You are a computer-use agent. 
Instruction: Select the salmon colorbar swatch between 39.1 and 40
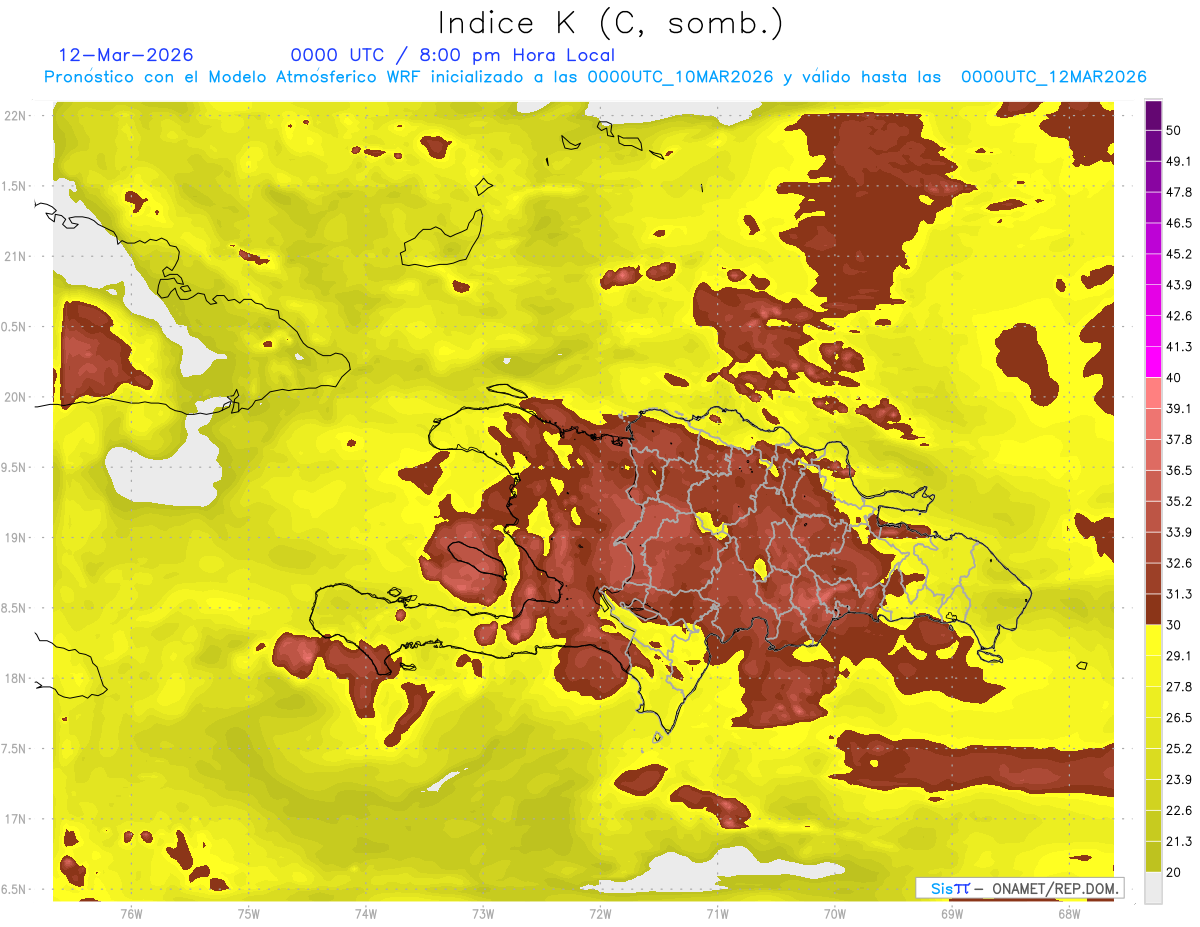point(1153,393)
